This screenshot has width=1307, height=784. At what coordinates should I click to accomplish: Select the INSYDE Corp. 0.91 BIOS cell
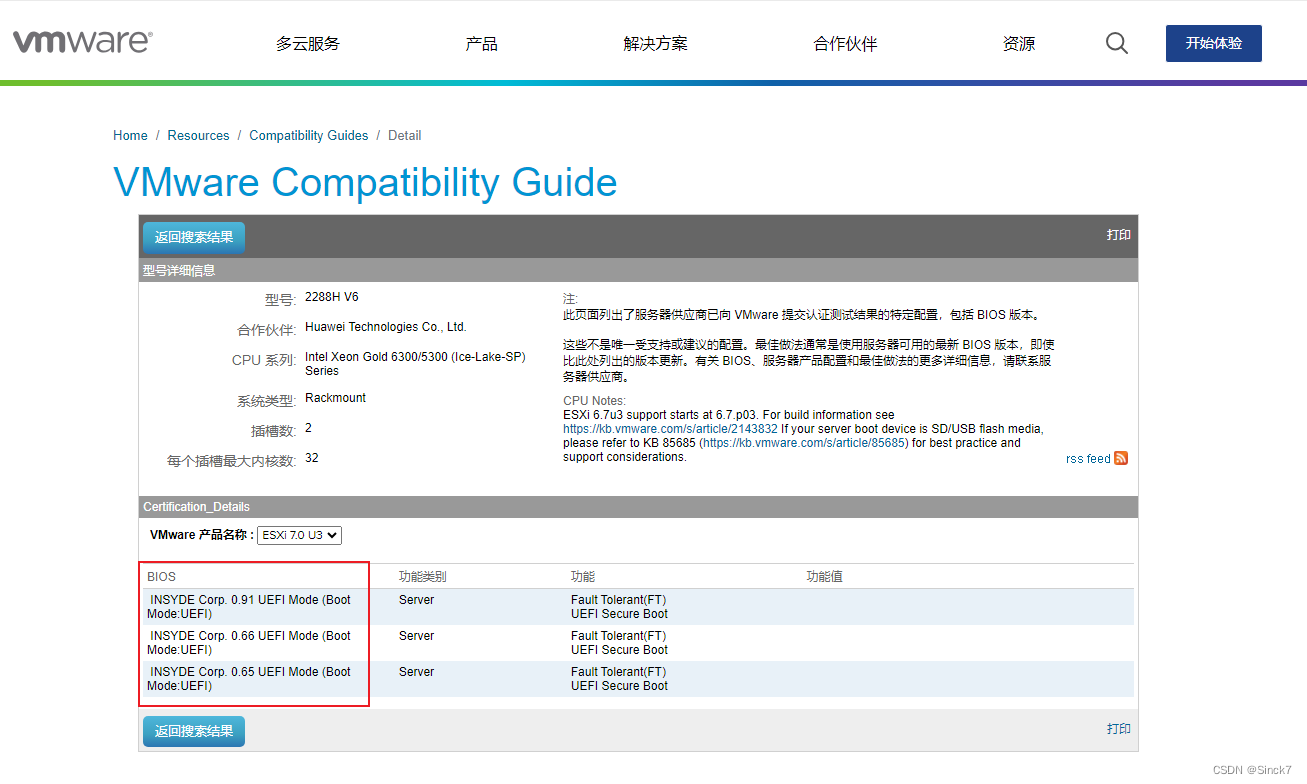tap(249, 607)
